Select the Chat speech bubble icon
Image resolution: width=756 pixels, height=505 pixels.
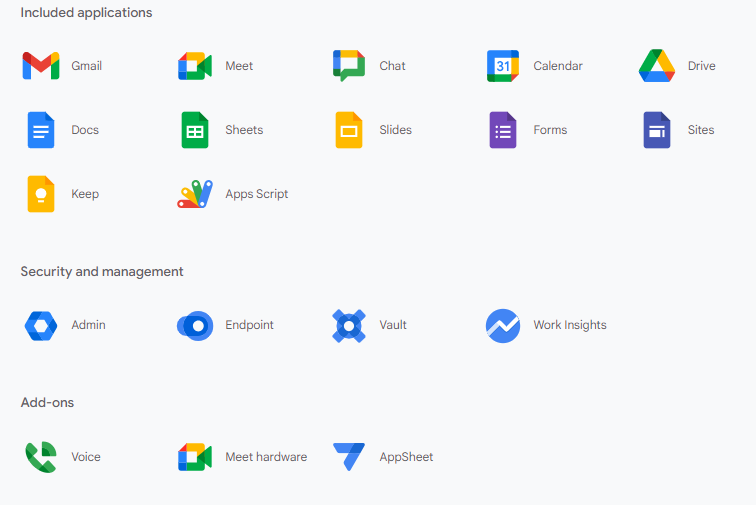pyautogui.click(x=349, y=66)
